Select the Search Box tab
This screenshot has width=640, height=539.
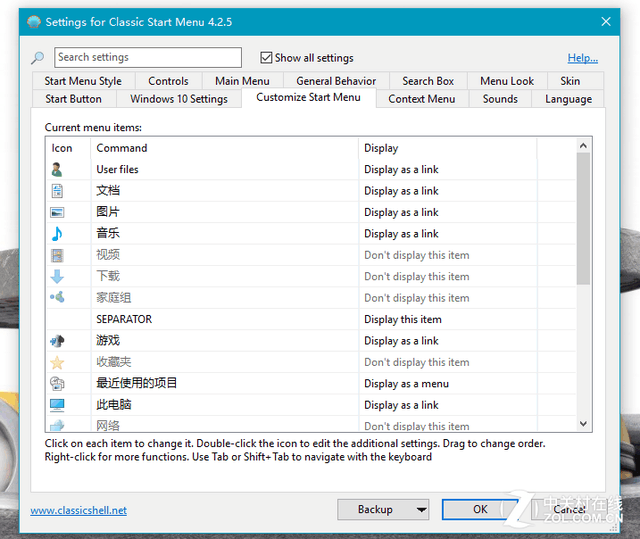[x=428, y=81]
